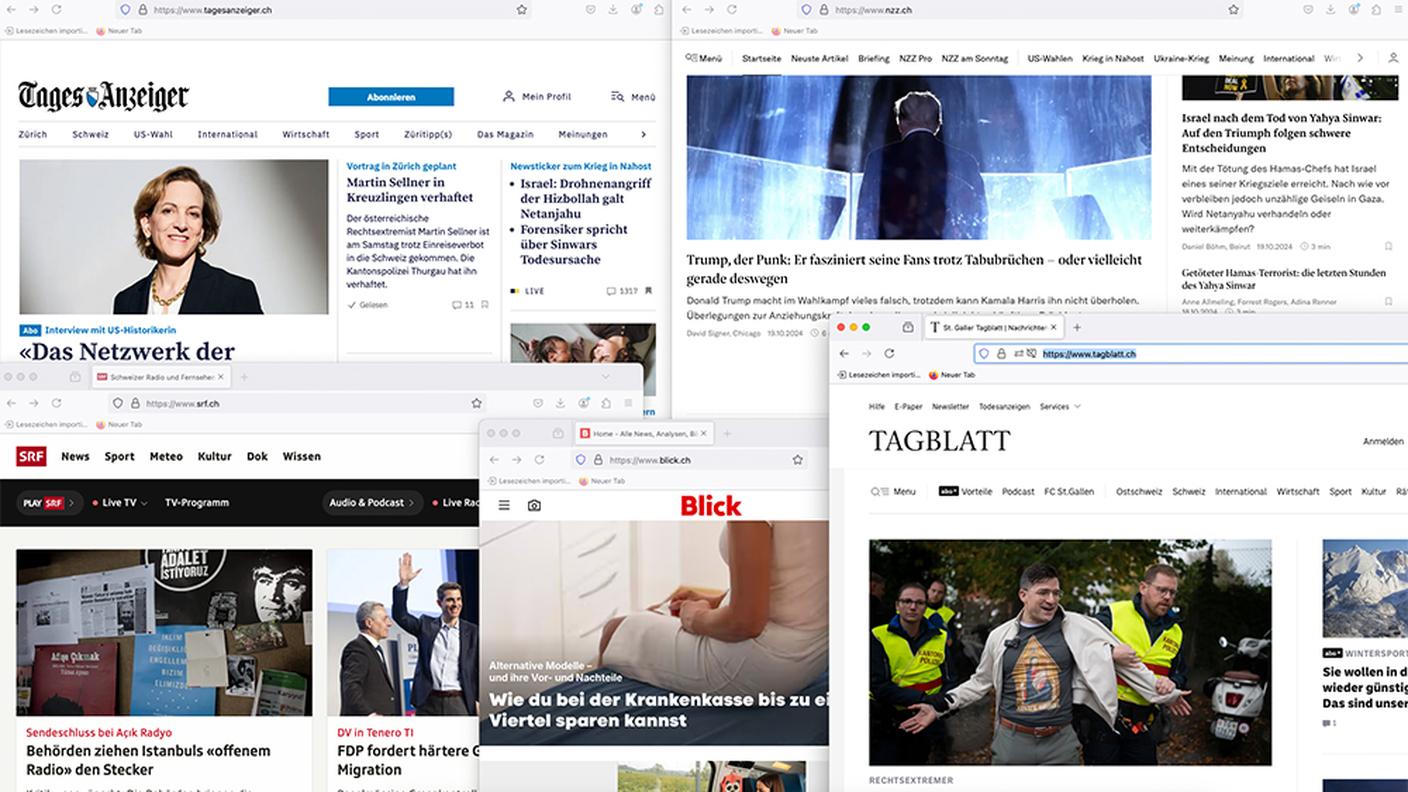Viewport: 1408px width, 792px height.
Task: Open 'Israel: Drohnenangriff der Hizbollah' newsticker link
Action: (x=586, y=199)
